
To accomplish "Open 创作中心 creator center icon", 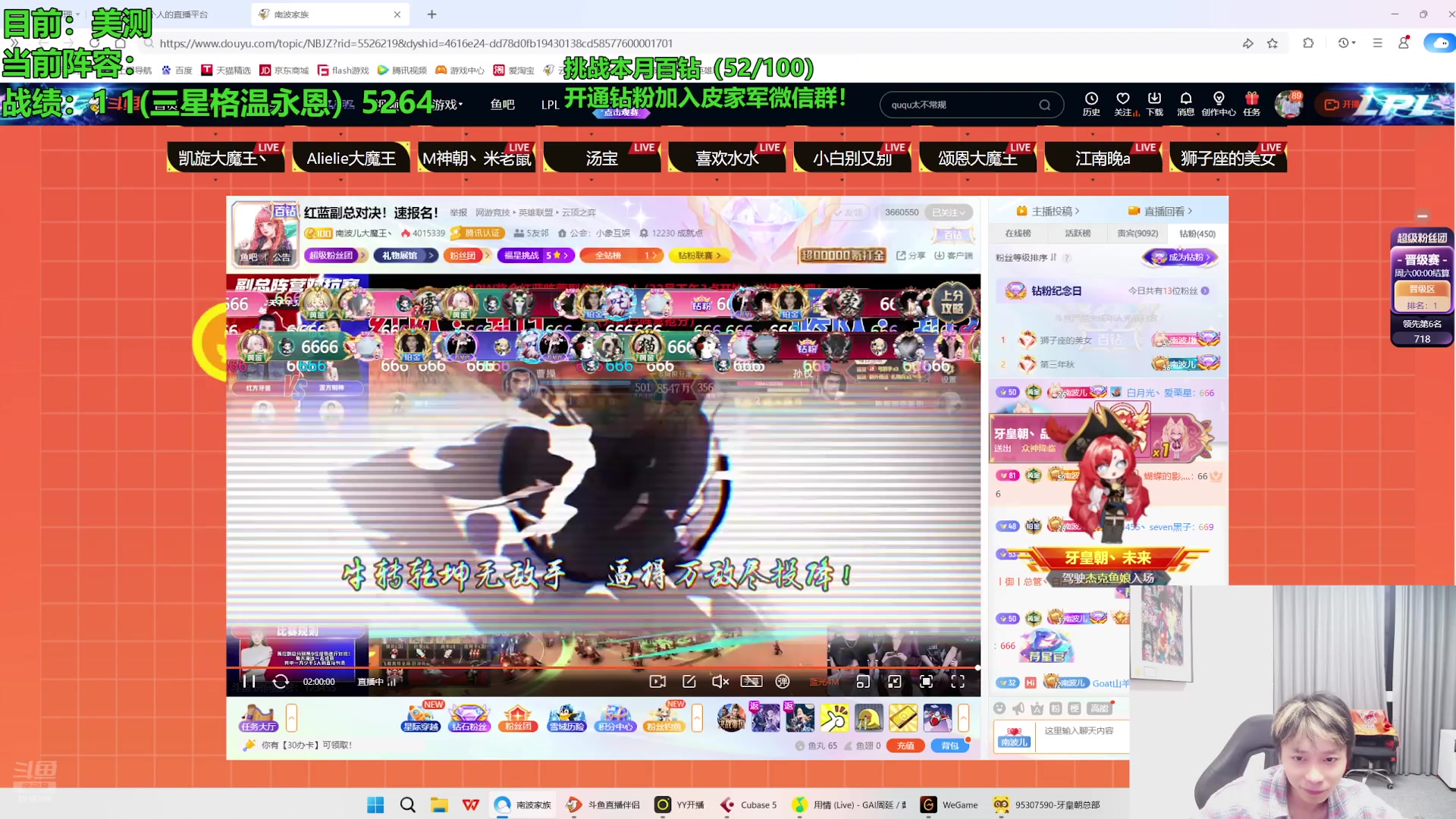I will pyautogui.click(x=1219, y=104).
